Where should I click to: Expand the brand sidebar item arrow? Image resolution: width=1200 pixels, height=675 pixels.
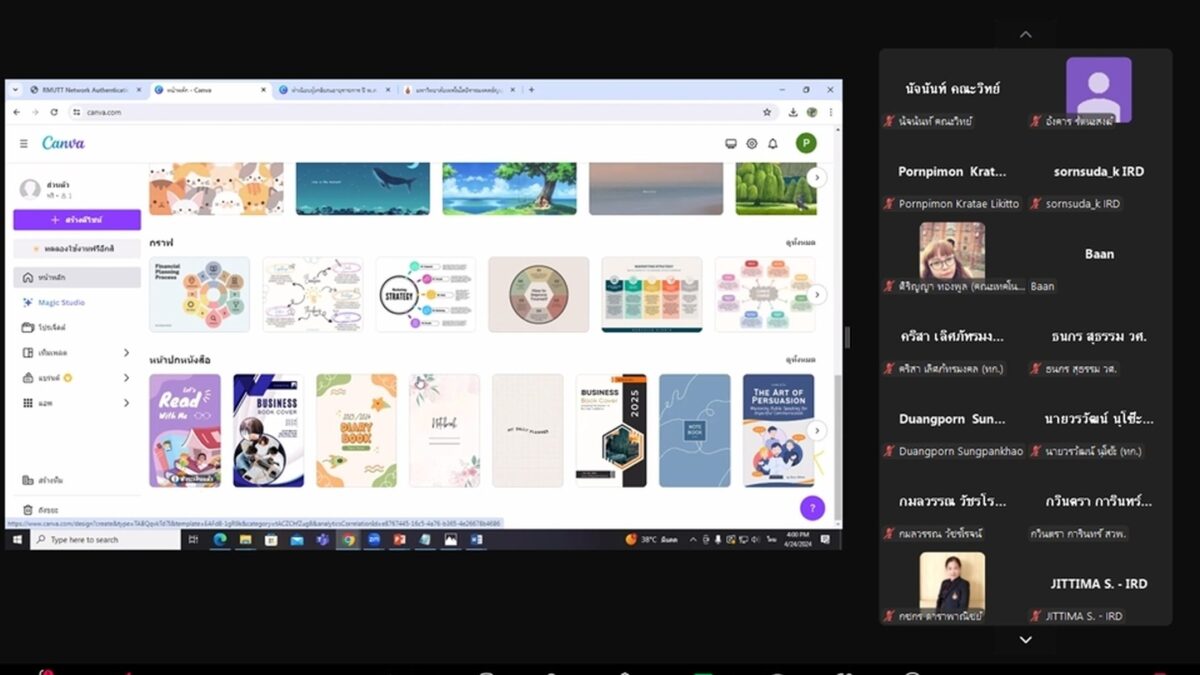(x=126, y=378)
